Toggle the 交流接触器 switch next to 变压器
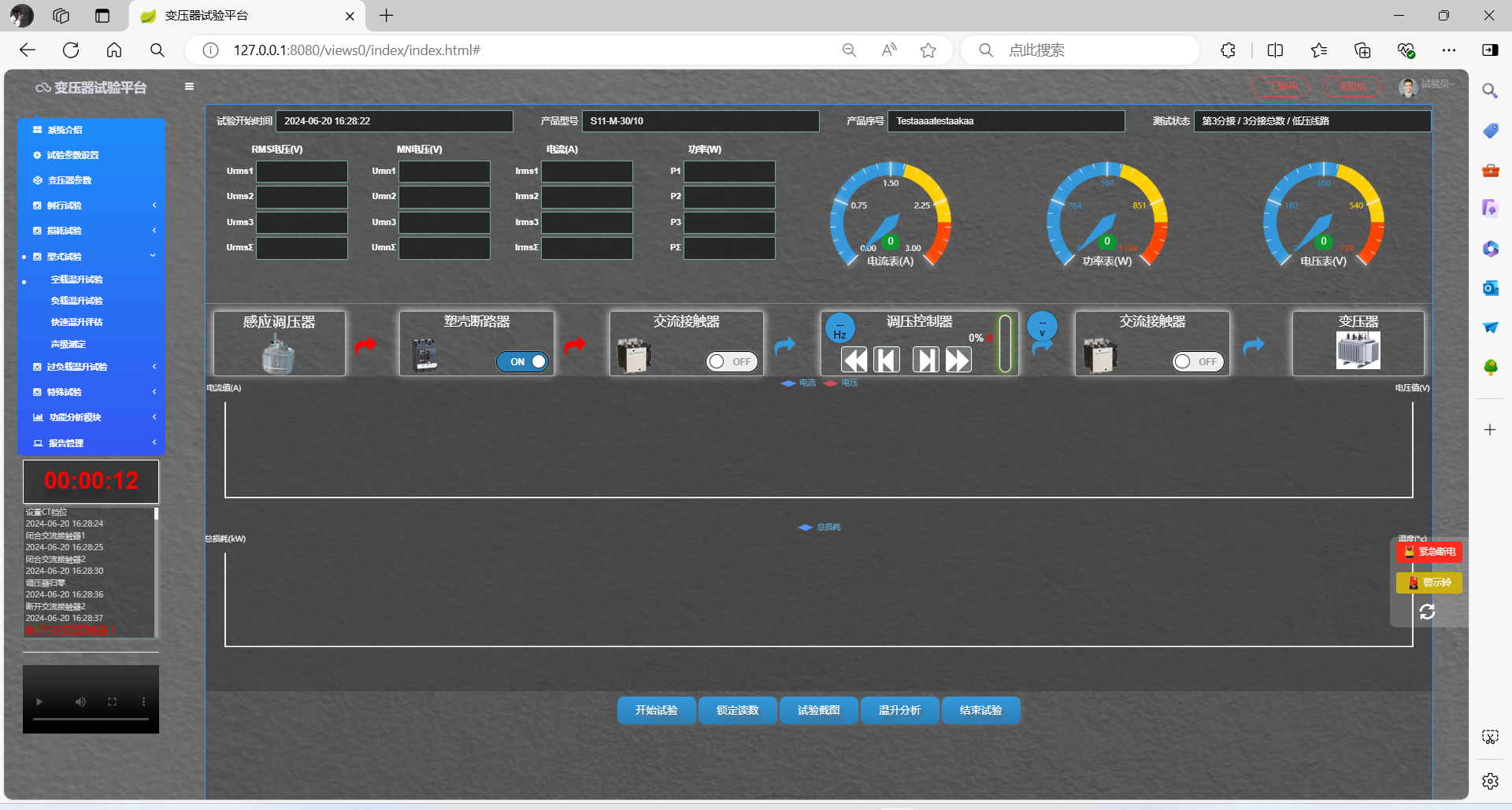Screen dimensions: 1512x810 coord(1198,361)
